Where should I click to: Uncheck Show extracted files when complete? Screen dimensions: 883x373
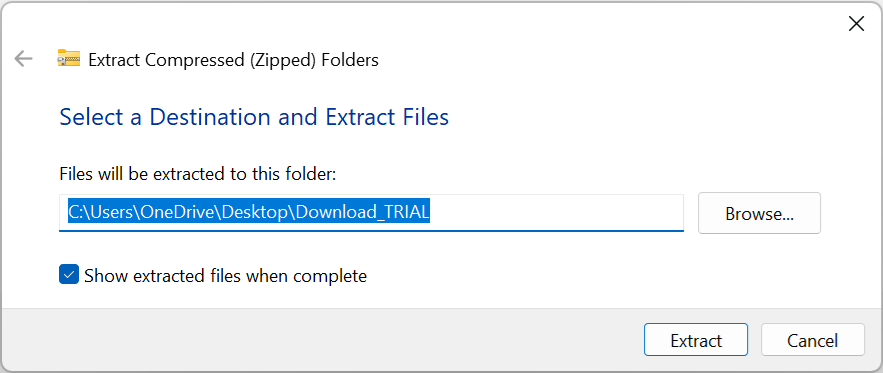tap(69, 276)
